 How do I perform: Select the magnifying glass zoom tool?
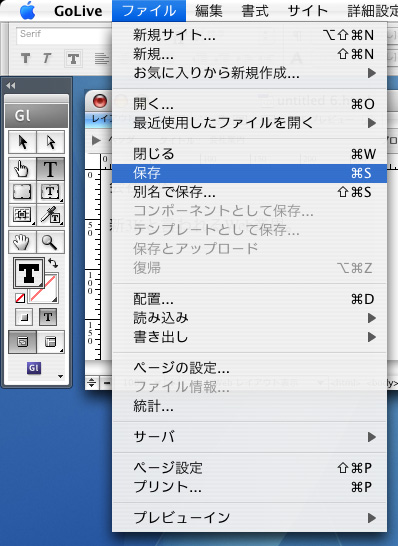(50, 242)
